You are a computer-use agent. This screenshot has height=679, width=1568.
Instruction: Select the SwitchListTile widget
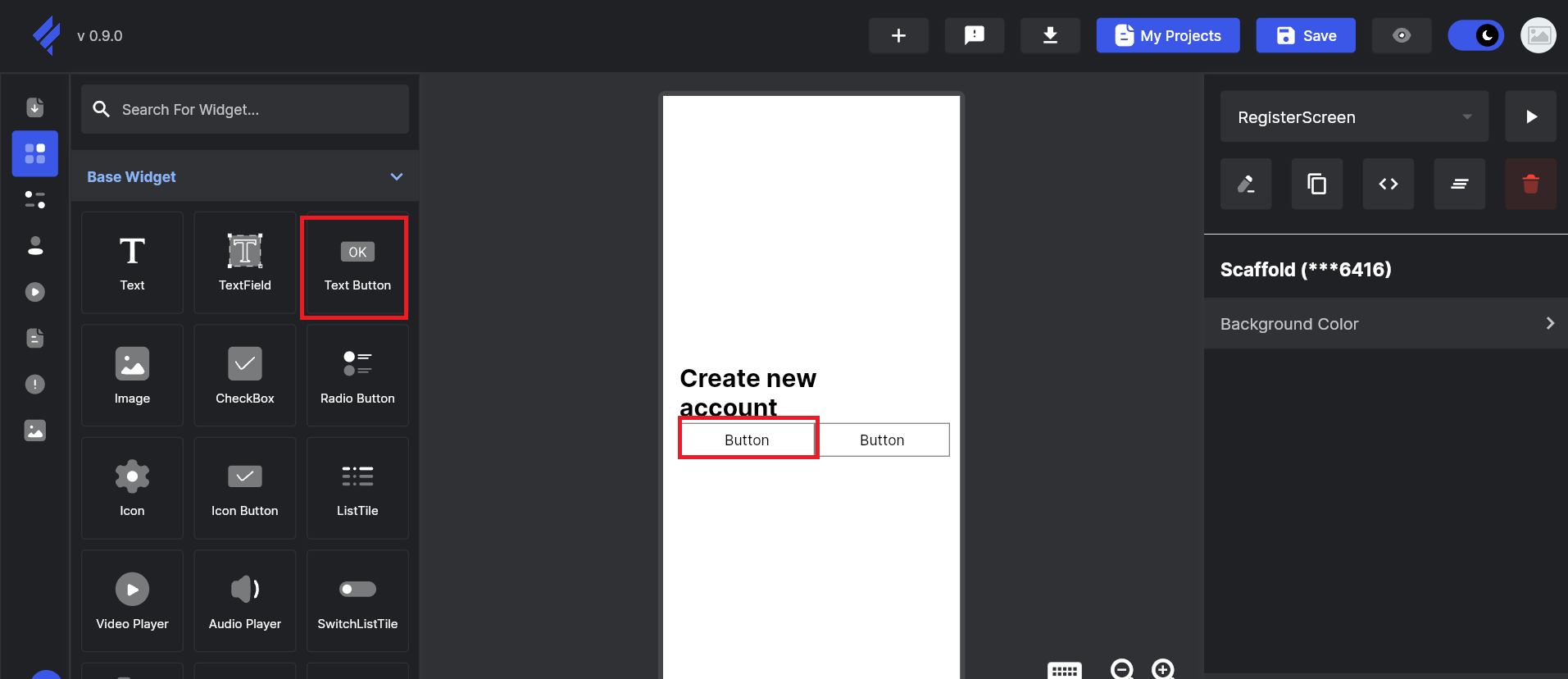coord(357,600)
